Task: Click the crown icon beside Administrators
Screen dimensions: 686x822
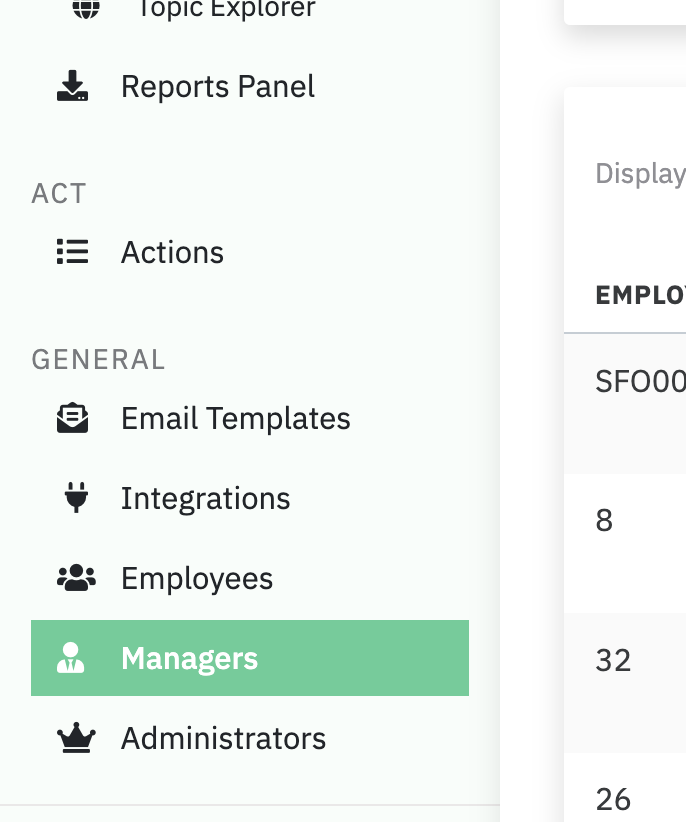Action: pos(76,739)
